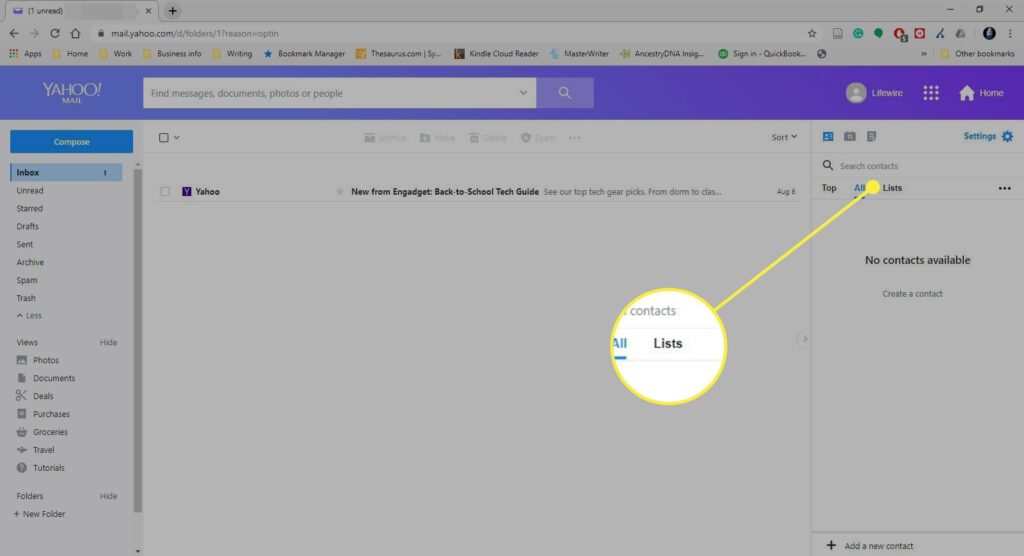Open the contacts panel icon
The height and width of the screenshot is (556, 1024).
pyautogui.click(x=828, y=136)
